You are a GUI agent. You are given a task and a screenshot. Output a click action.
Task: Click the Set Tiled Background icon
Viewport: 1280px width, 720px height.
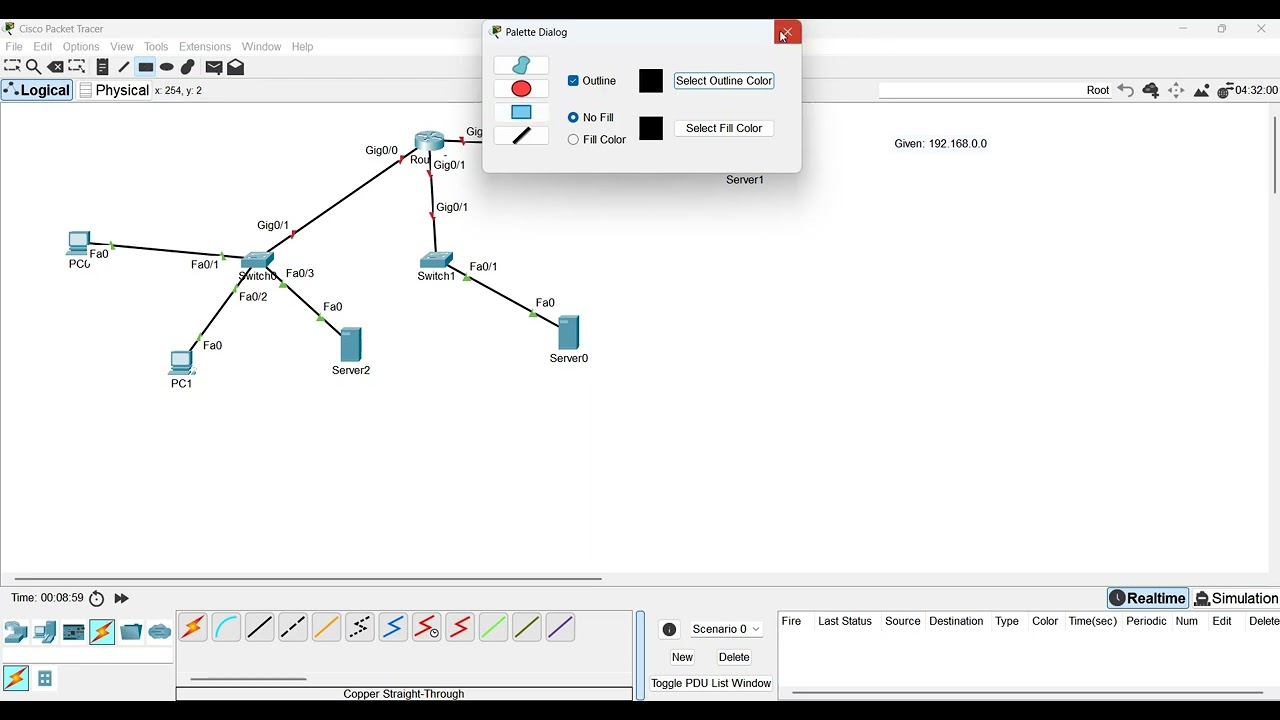[1202, 91]
